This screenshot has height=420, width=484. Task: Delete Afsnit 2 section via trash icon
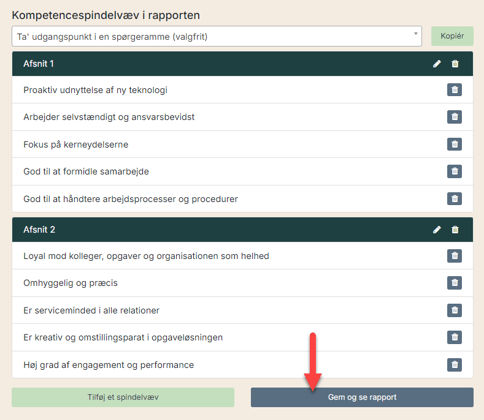pos(455,230)
